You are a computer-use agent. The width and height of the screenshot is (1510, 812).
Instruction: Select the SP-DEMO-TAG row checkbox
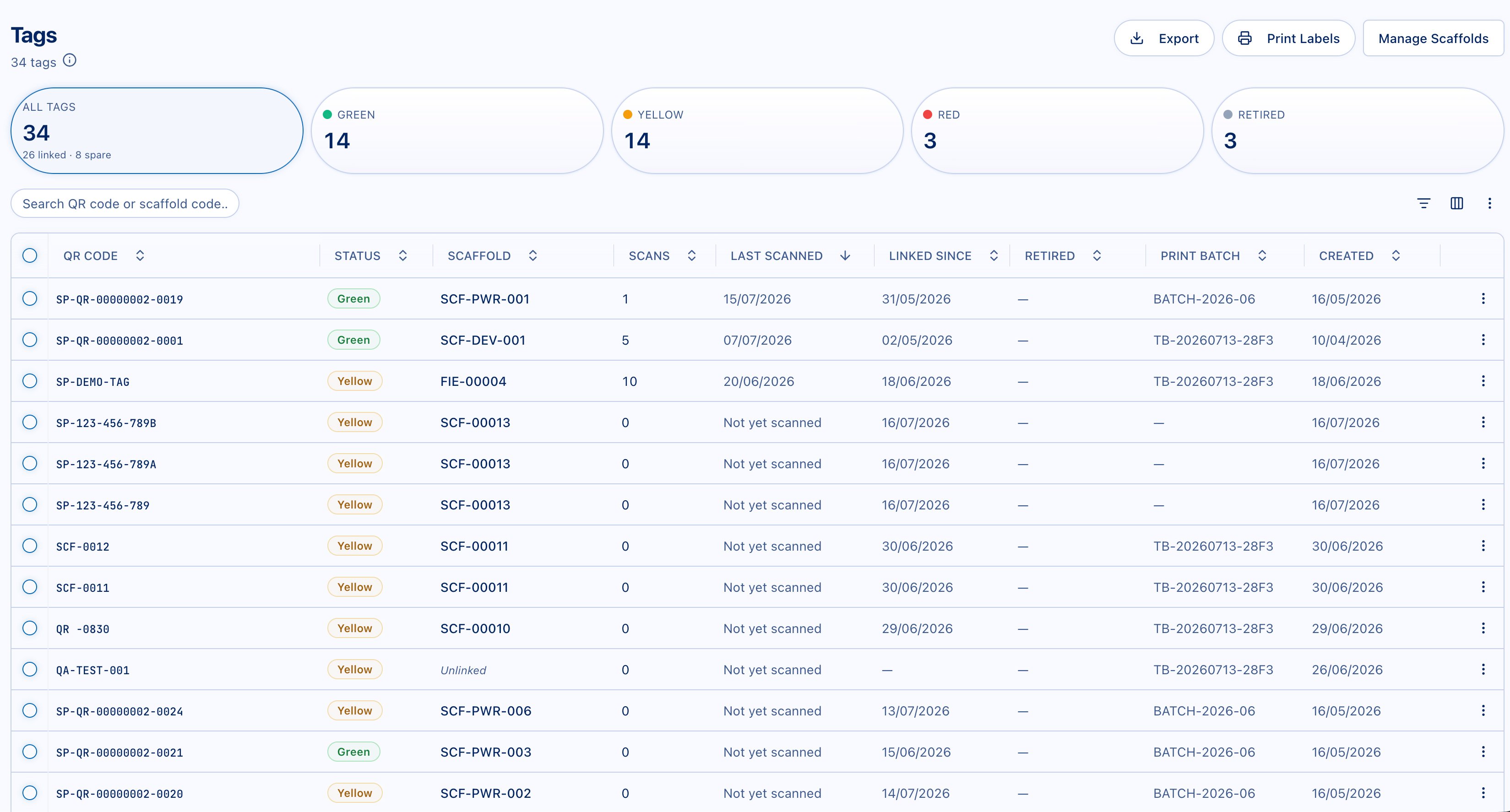click(x=30, y=381)
